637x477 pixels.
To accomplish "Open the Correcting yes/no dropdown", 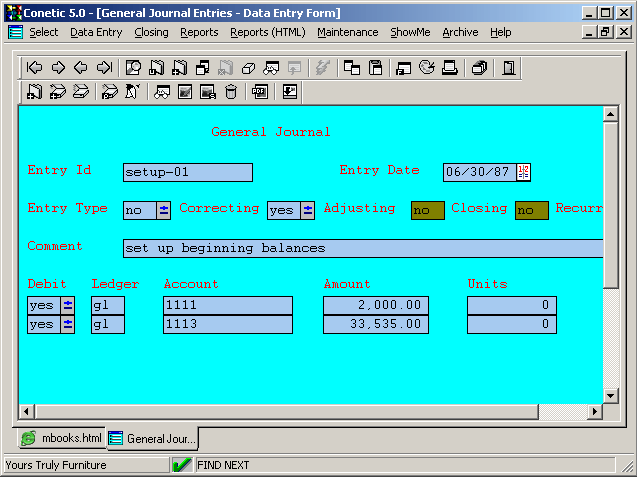I will [x=308, y=210].
